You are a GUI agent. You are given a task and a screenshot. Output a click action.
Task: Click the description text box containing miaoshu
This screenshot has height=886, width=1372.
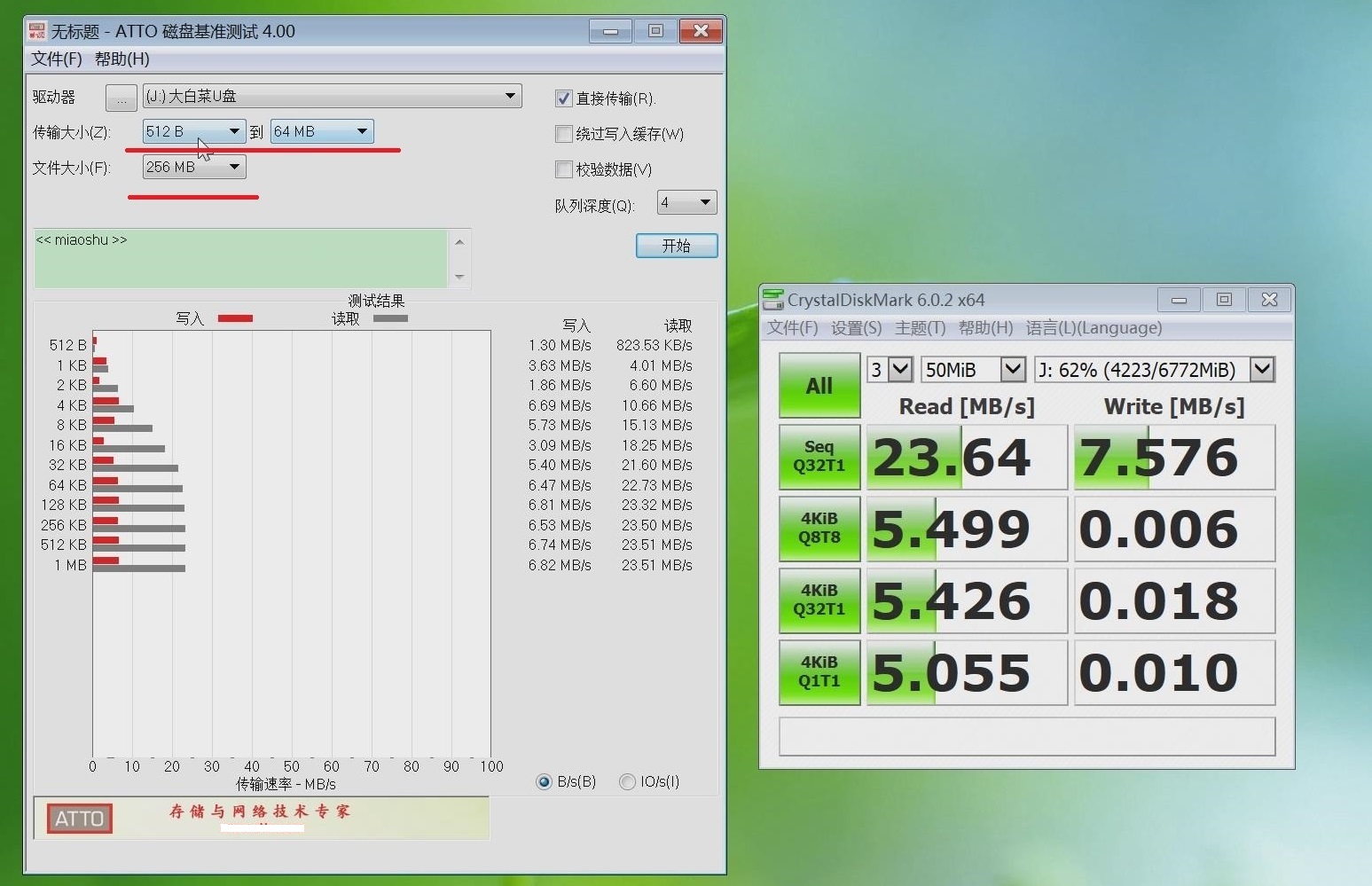tap(241, 258)
